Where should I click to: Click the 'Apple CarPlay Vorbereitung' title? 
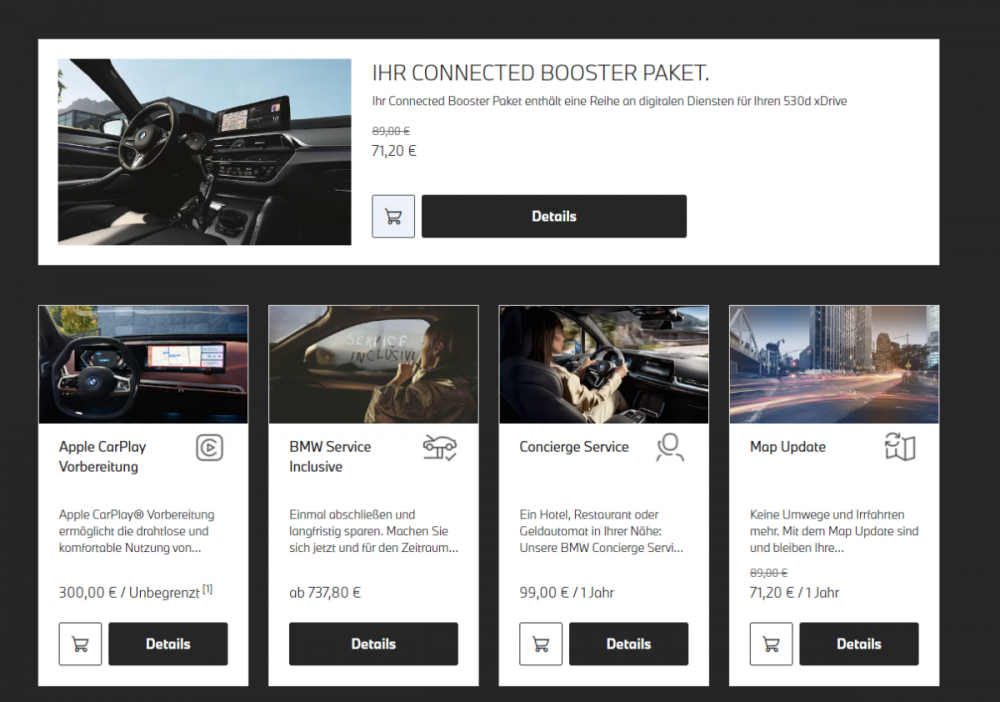pos(103,457)
